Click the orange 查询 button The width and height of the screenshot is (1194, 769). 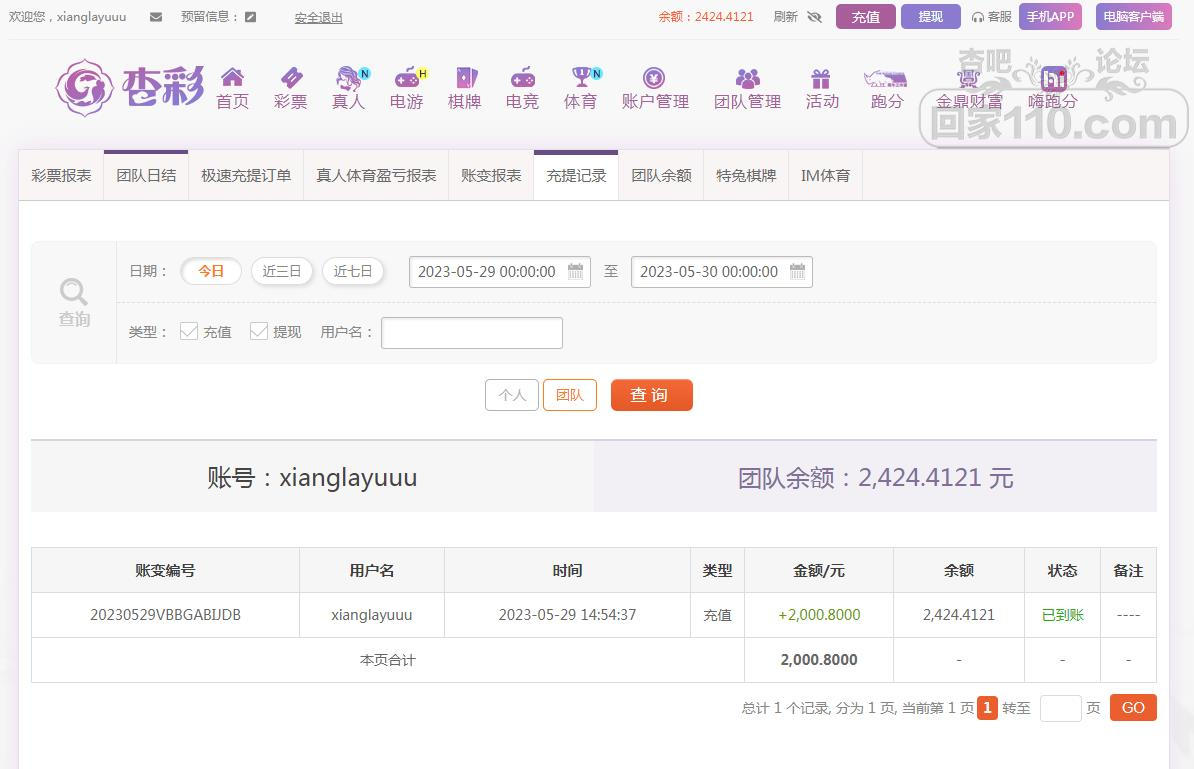pyautogui.click(x=652, y=395)
